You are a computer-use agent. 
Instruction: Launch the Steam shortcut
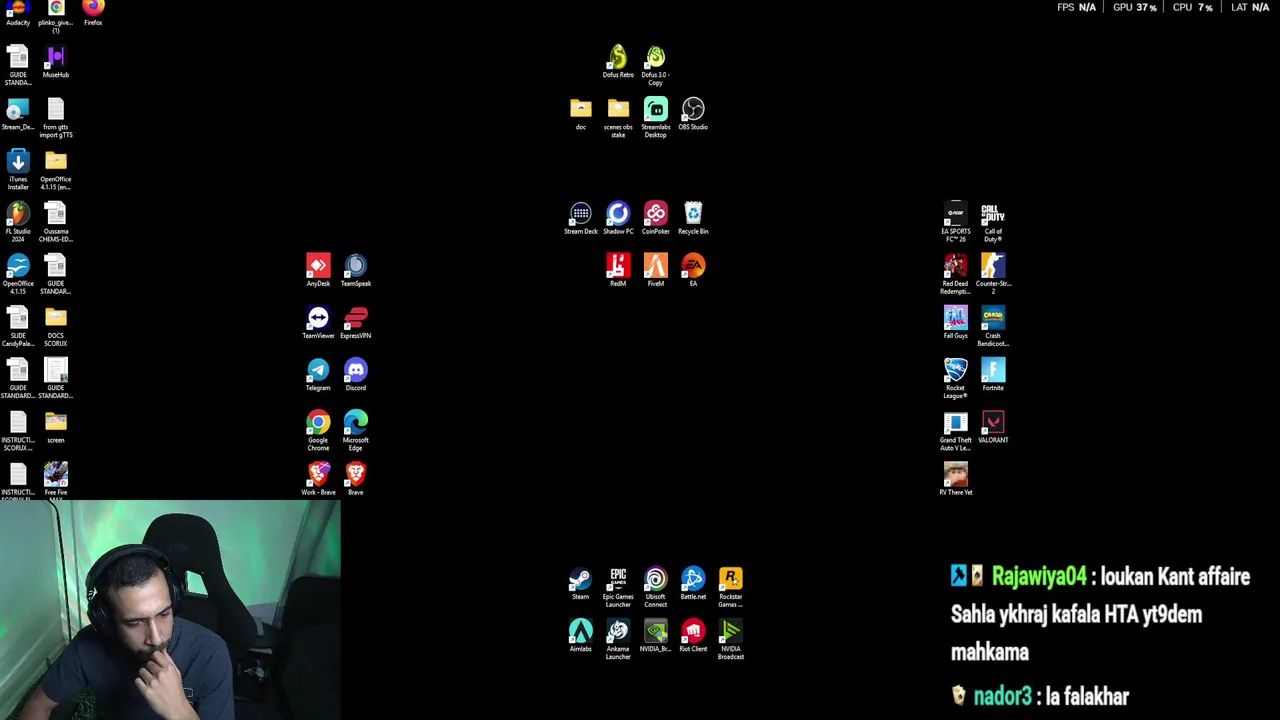[x=581, y=584]
